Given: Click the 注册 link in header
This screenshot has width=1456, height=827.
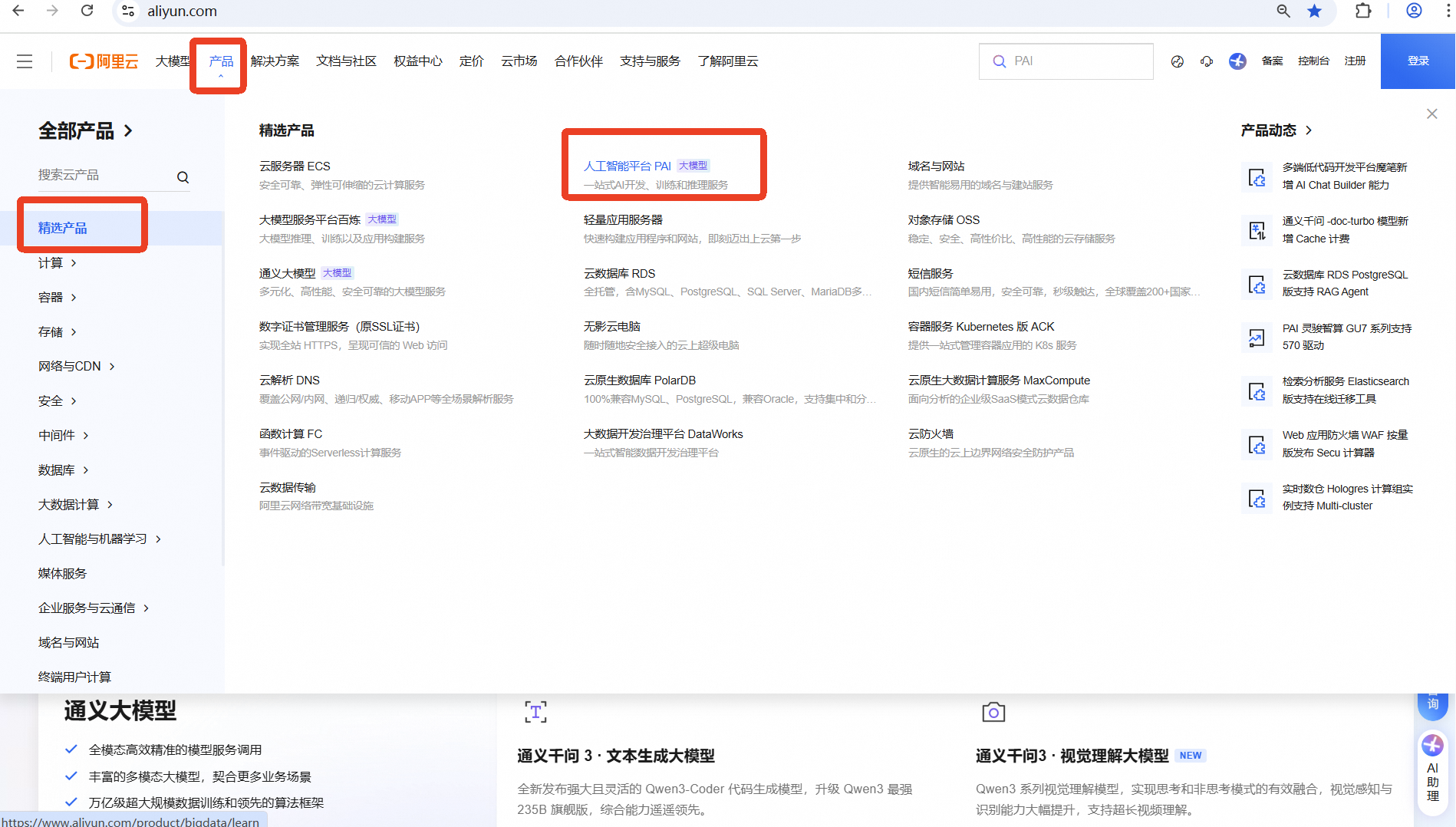Looking at the screenshot, I should coord(1355,61).
